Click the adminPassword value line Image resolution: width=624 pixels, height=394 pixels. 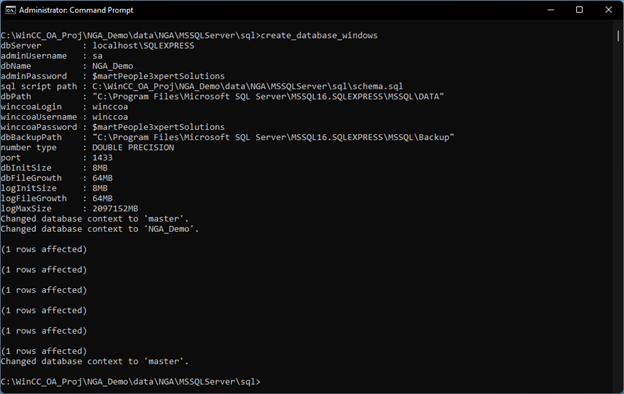[x=158, y=76]
